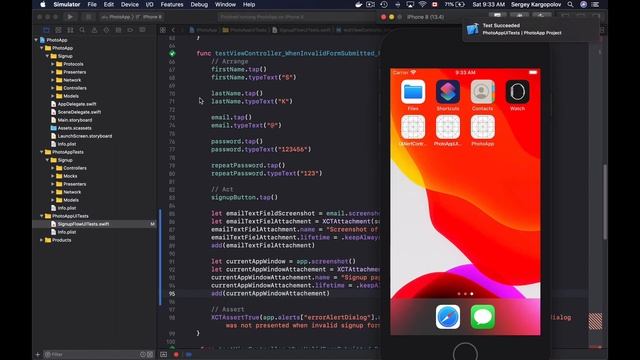
Task: Toggle the debug area visibility button
Action: coord(164,354)
